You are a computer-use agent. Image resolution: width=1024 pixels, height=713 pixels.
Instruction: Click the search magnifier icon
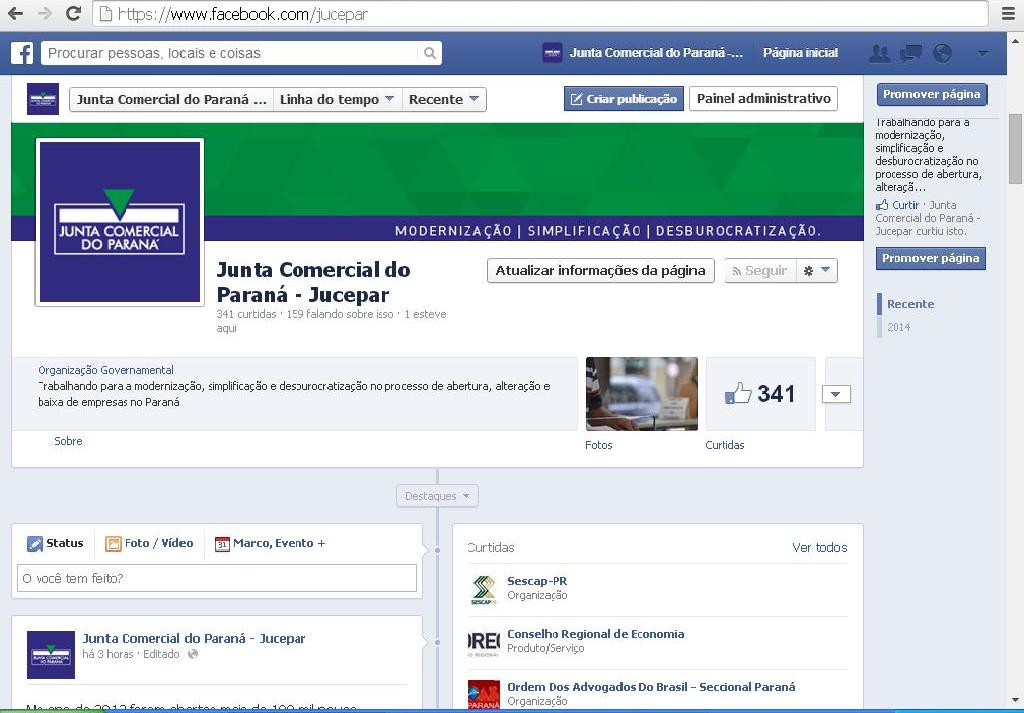pos(430,53)
